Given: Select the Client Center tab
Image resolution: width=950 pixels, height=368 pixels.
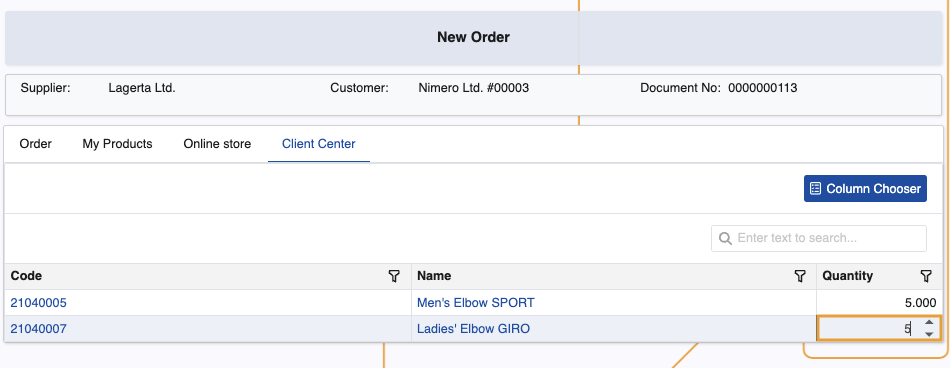Looking at the screenshot, I should coord(319,144).
